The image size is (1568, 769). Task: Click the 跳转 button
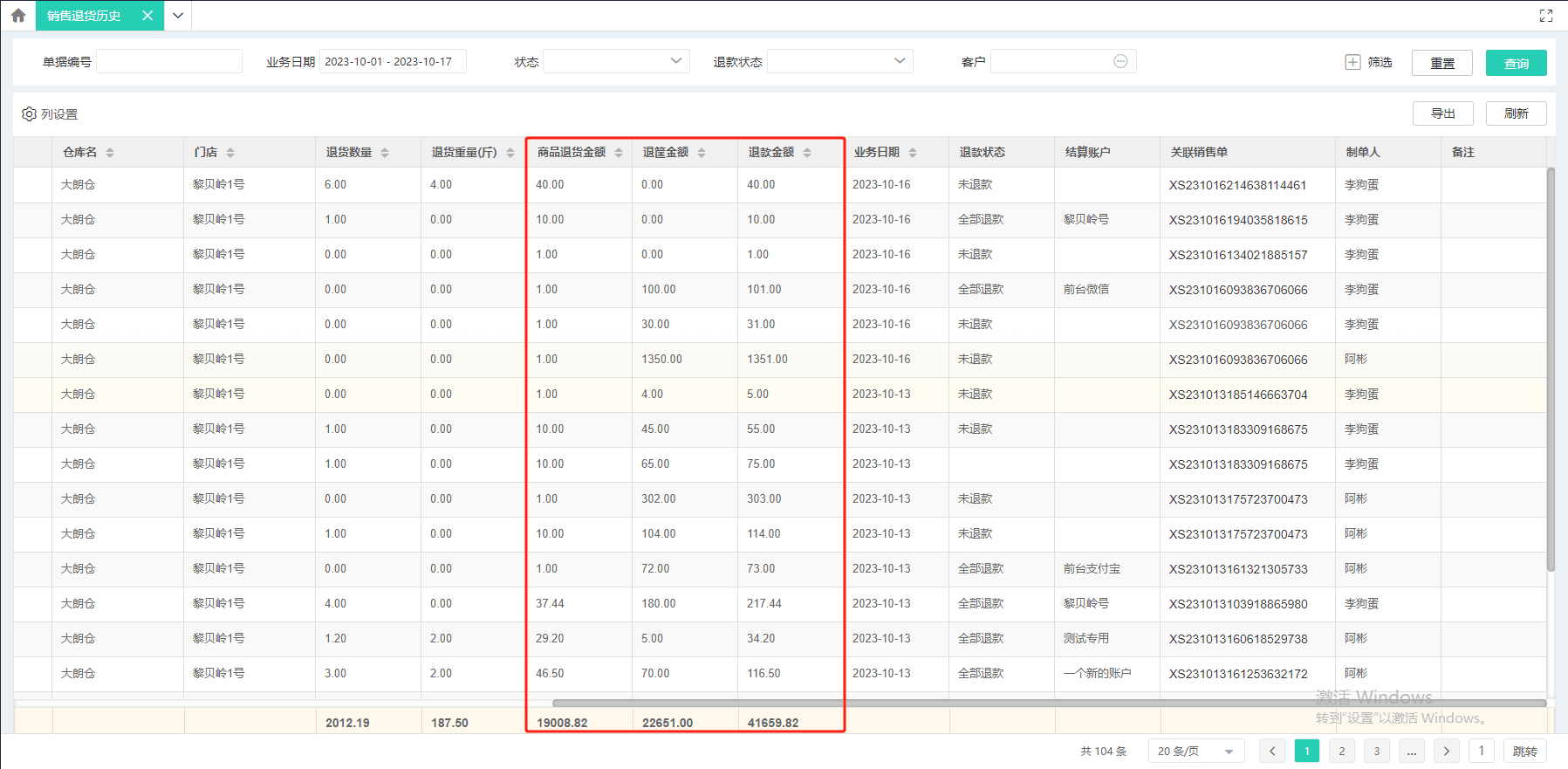pyautogui.click(x=1525, y=751)
